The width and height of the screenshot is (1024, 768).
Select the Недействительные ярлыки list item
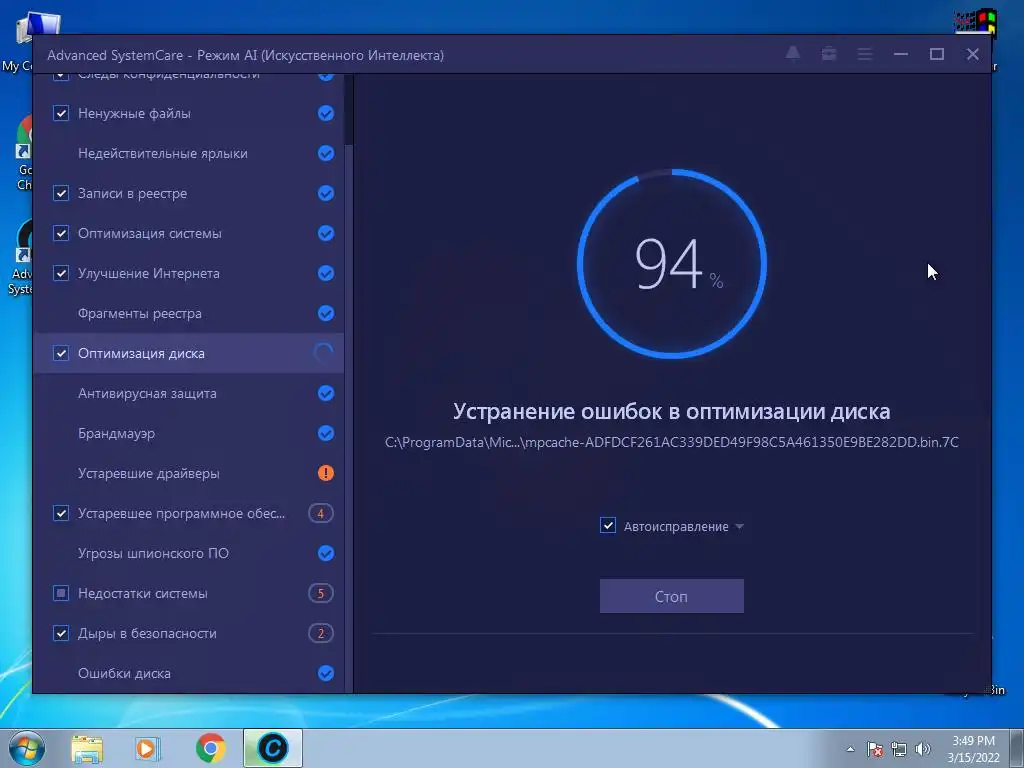189,153
